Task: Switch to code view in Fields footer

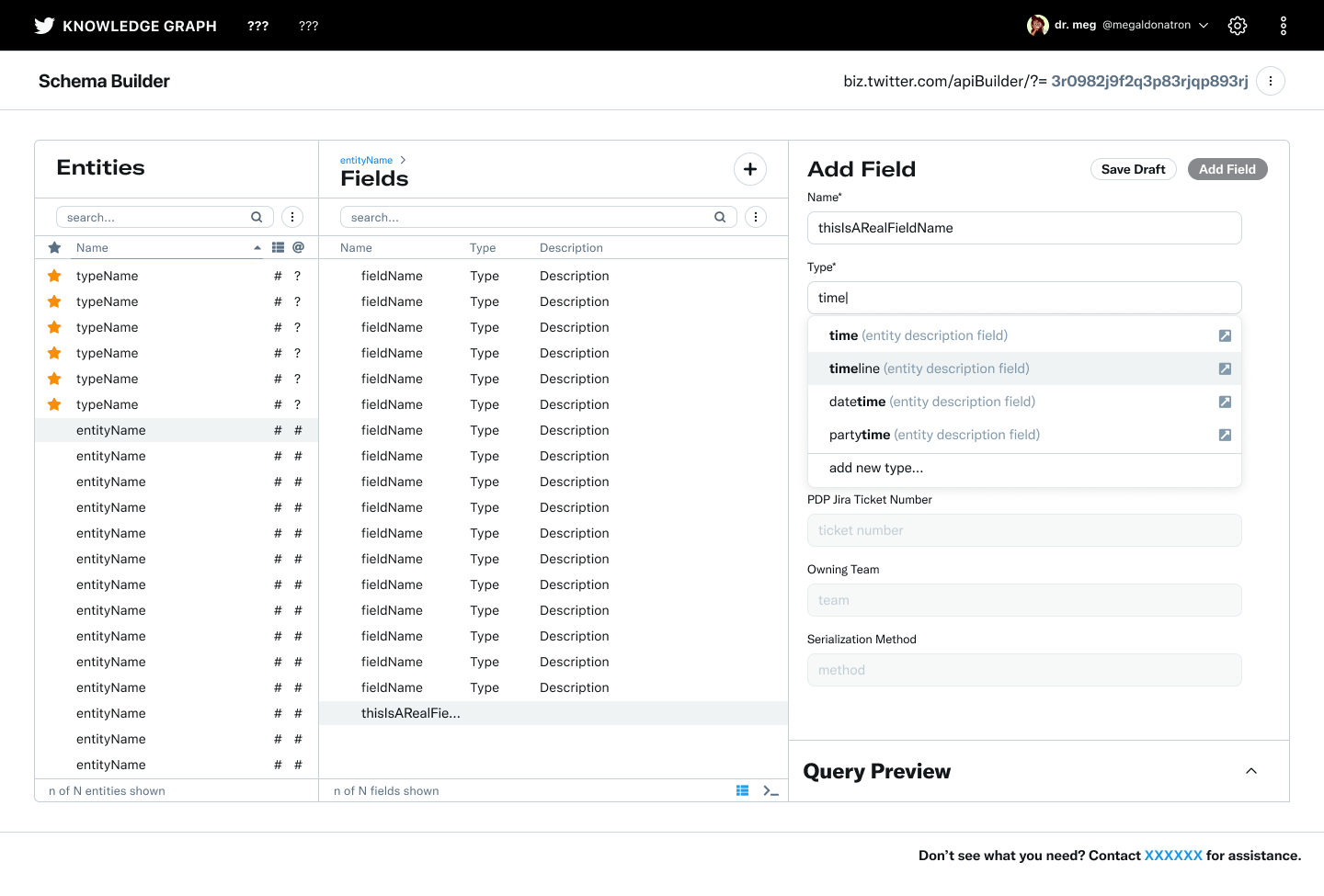Action: [x=770, y=790]
